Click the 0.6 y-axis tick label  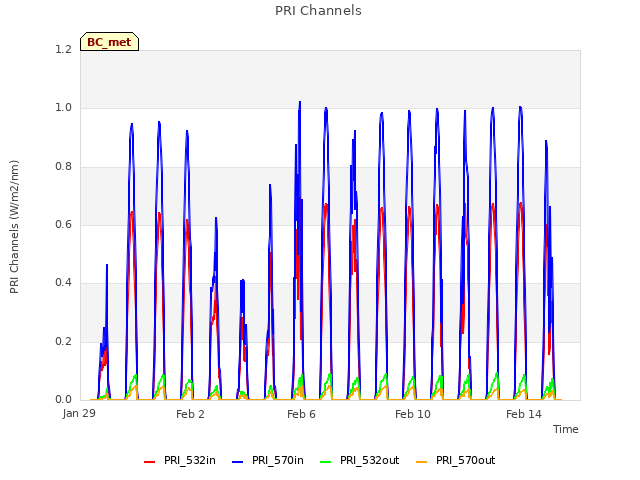tap(64, 224)
